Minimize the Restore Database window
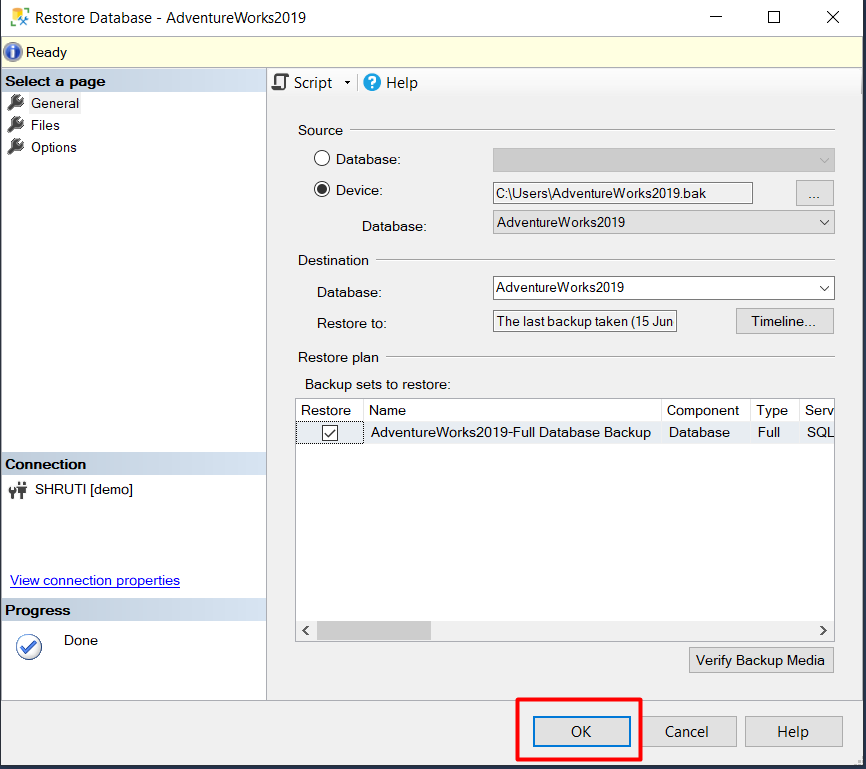The height and width of the screenshot is (769, 866). click(716, 17)
